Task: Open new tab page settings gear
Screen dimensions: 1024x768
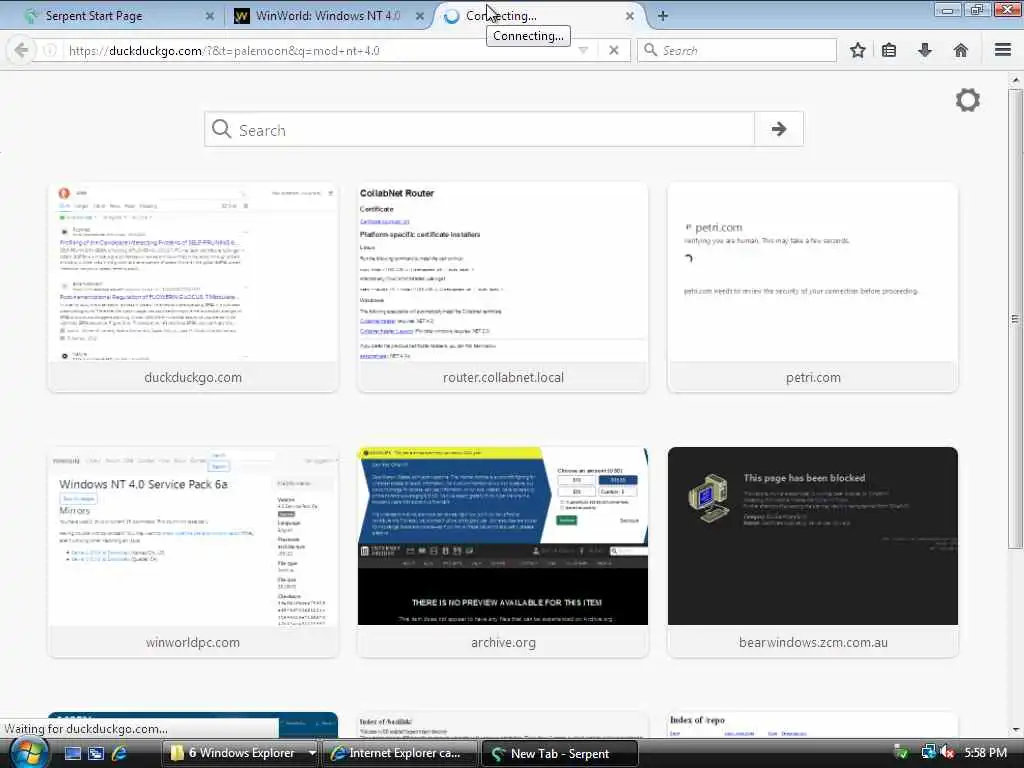Action: [968, 100]
